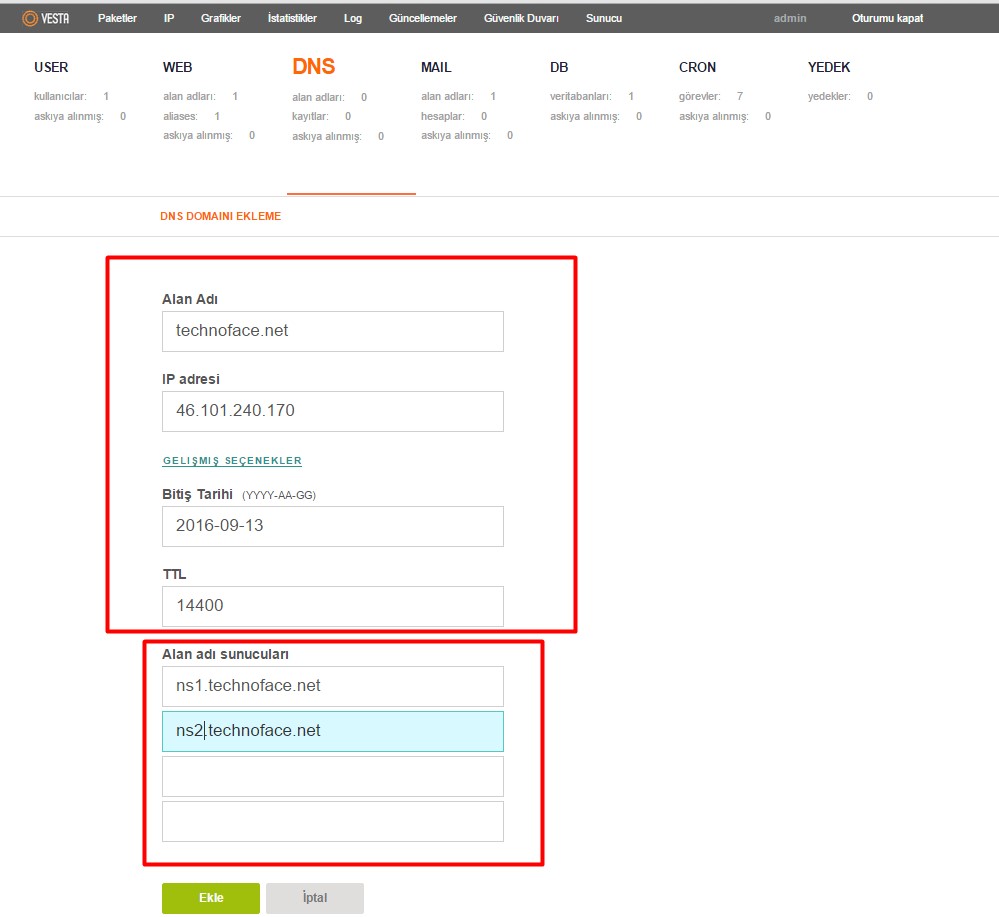
Task: Go to the YEDEK tab
Action: click(829, 68)
